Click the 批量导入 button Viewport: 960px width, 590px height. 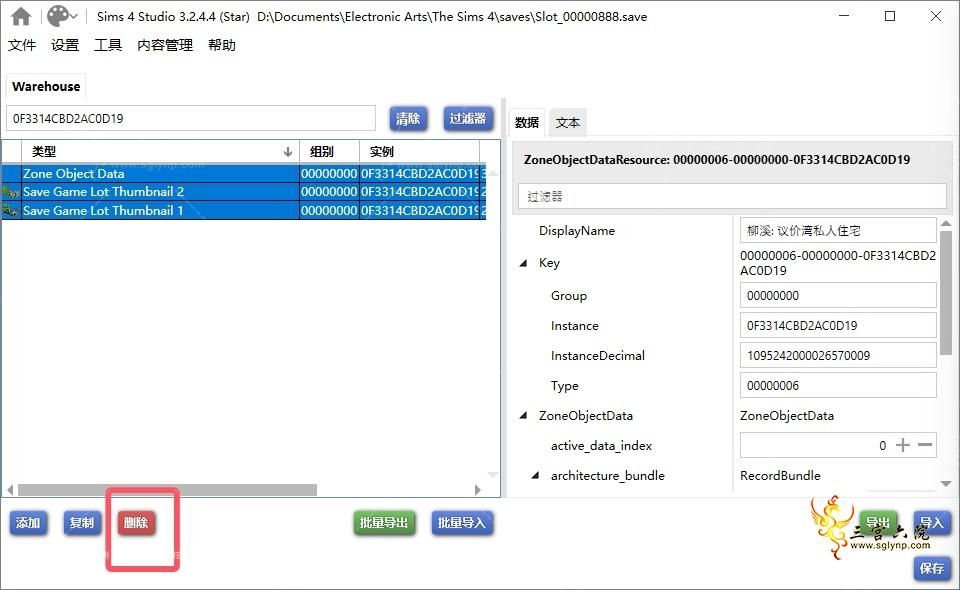[462, 523]
